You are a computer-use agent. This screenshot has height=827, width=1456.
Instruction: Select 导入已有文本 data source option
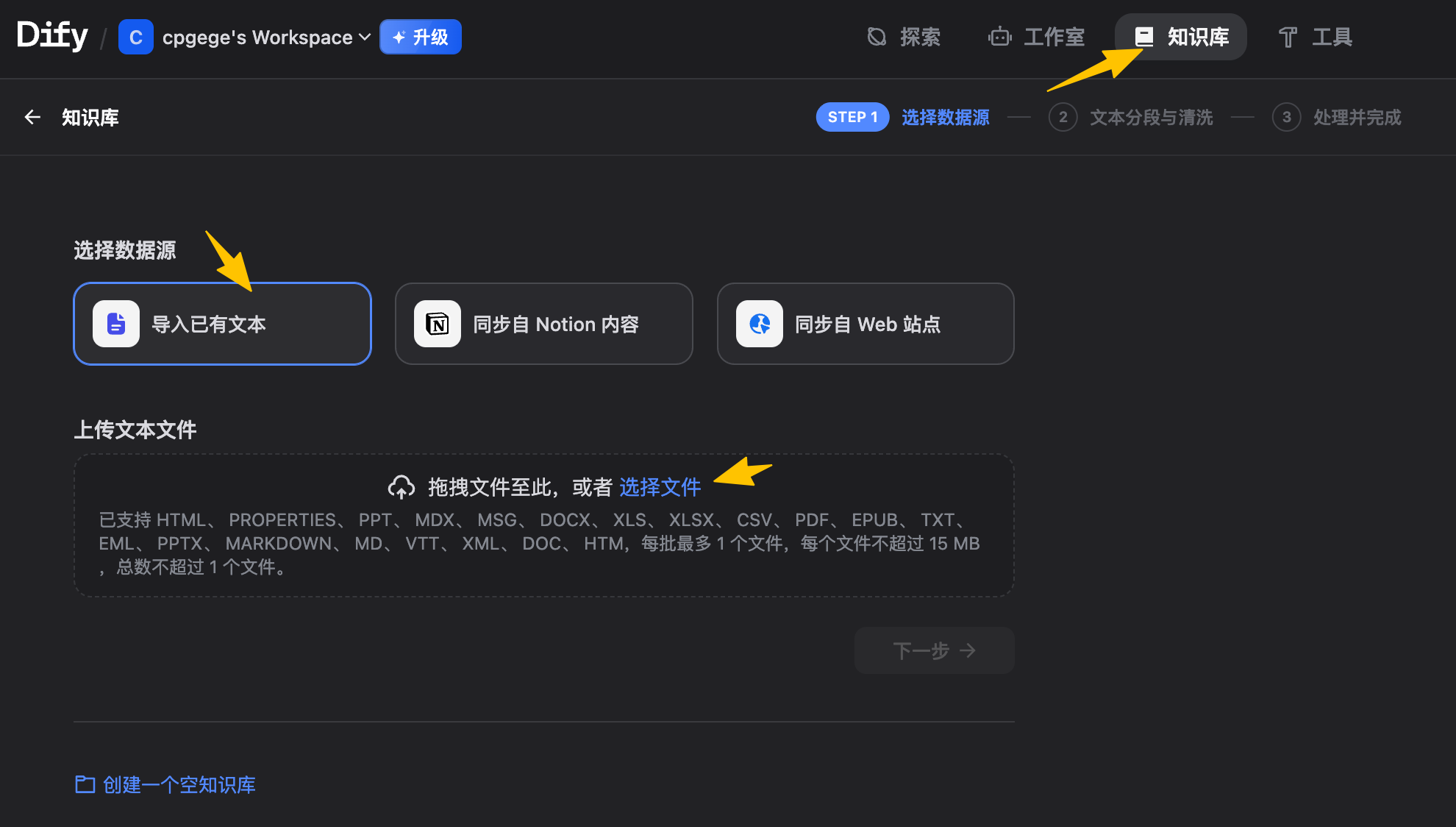pos(222,324)
